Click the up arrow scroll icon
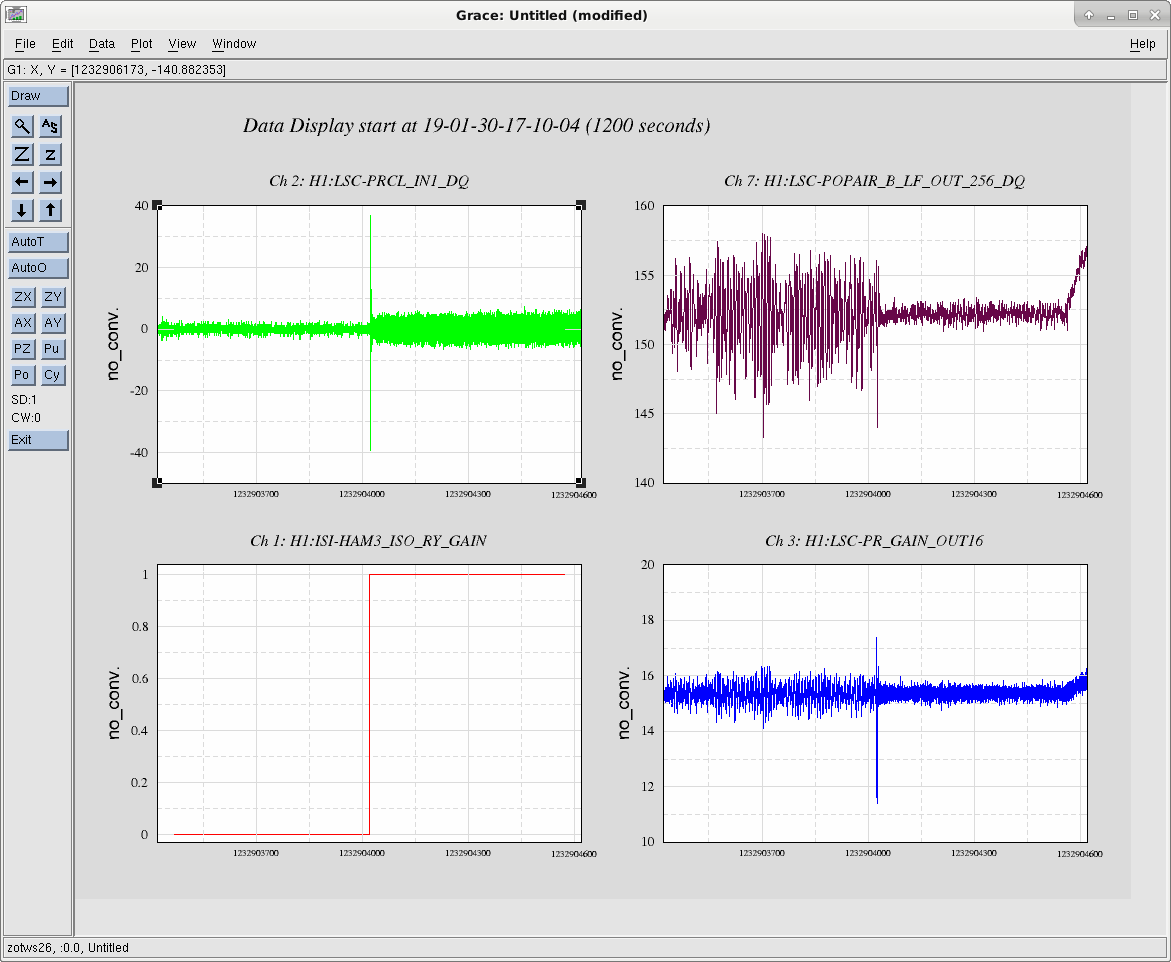The image size is (1171, 962). coord(50,211)
